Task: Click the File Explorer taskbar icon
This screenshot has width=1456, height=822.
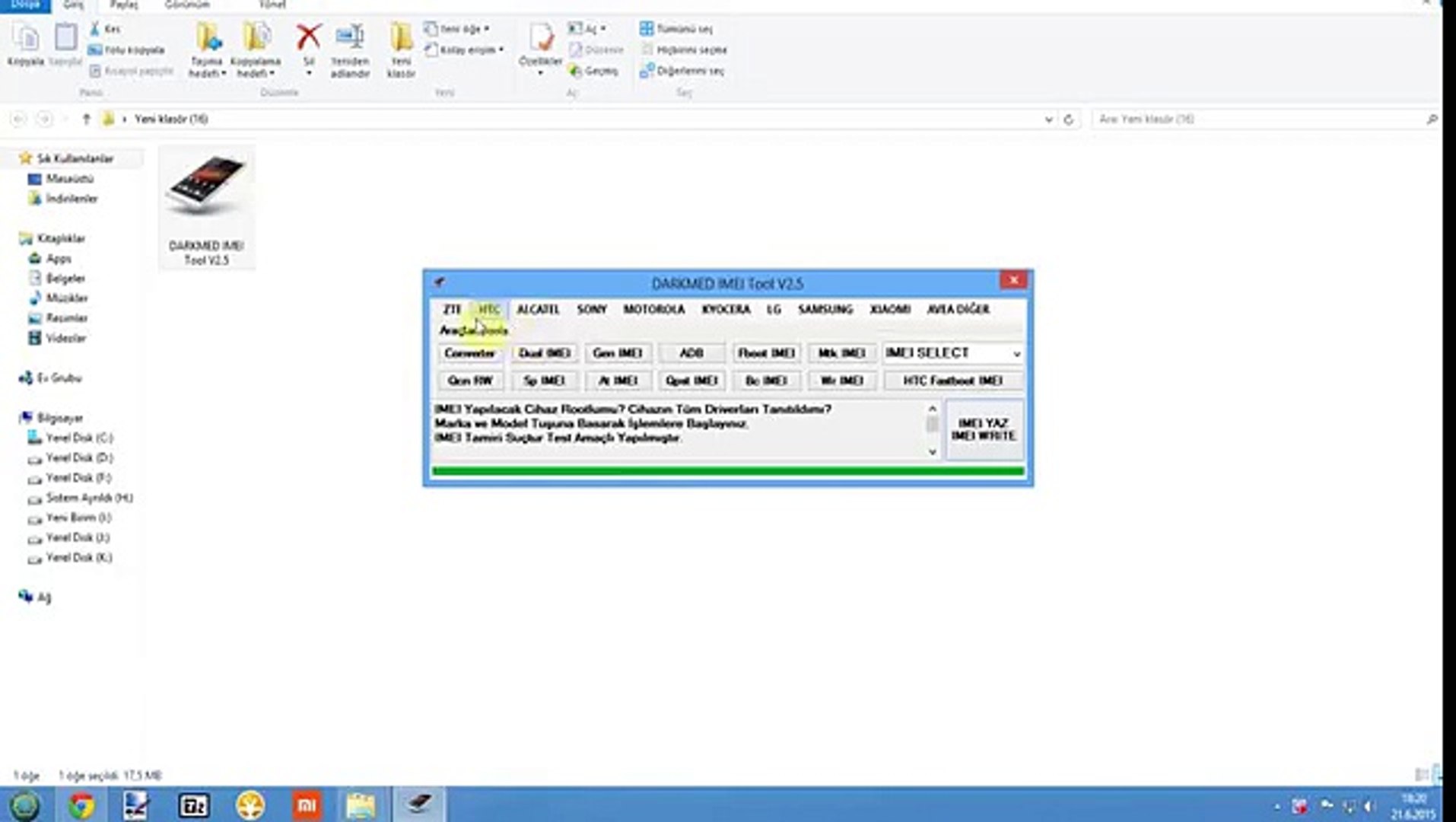Action: point(361,805)
